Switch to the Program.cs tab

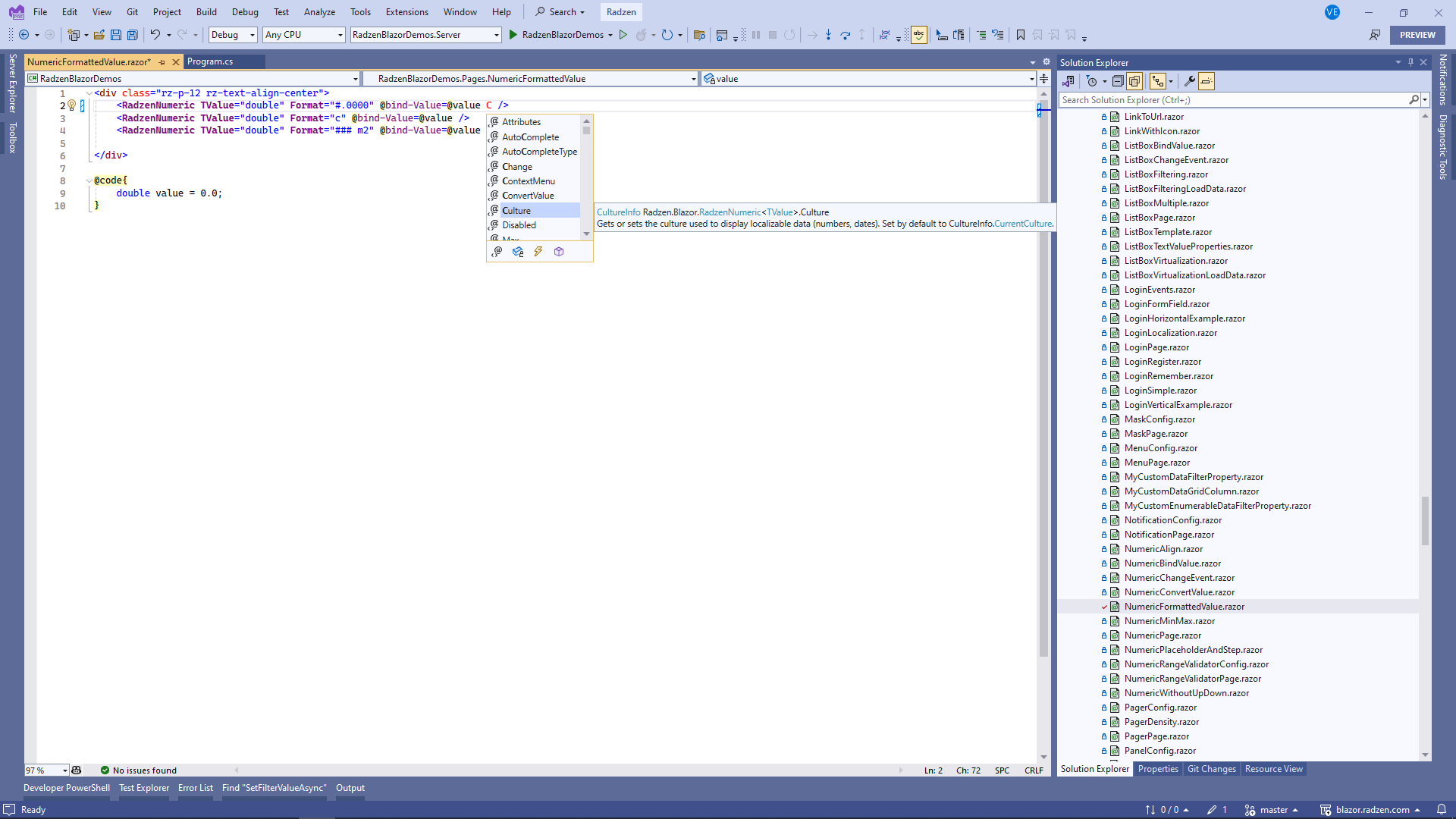click(210, 61)
